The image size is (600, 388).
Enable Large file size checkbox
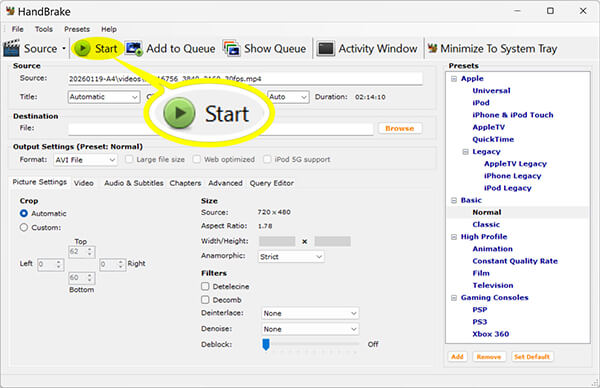click(129, 159)
